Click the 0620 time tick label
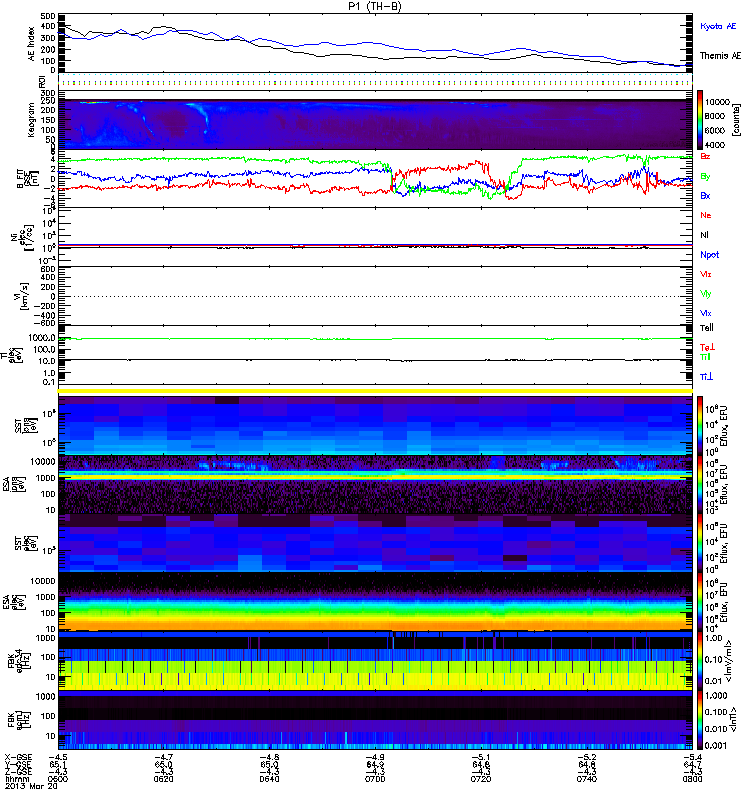The height and width of the screenshot is (800, 750). [163, 779]
